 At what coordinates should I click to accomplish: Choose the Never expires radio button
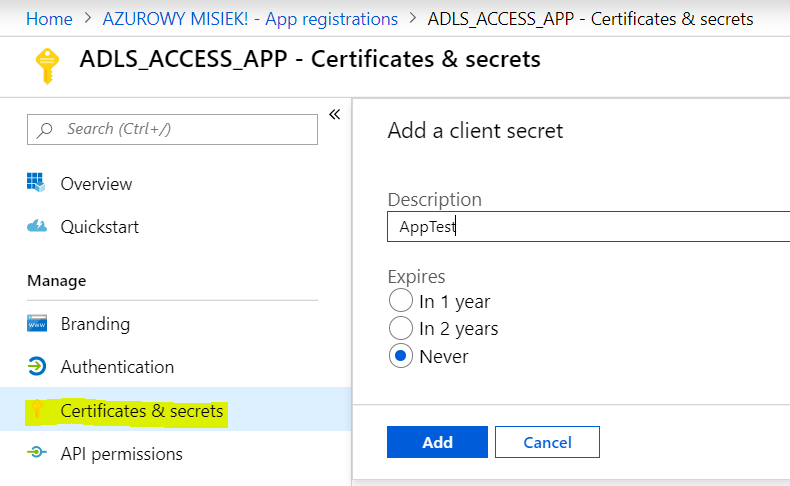[400, 356]
